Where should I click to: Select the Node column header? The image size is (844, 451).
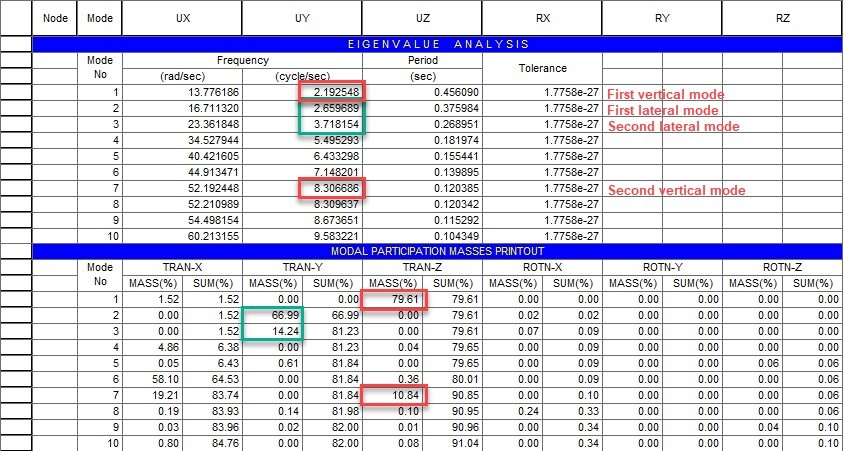[x=55, y=18]
